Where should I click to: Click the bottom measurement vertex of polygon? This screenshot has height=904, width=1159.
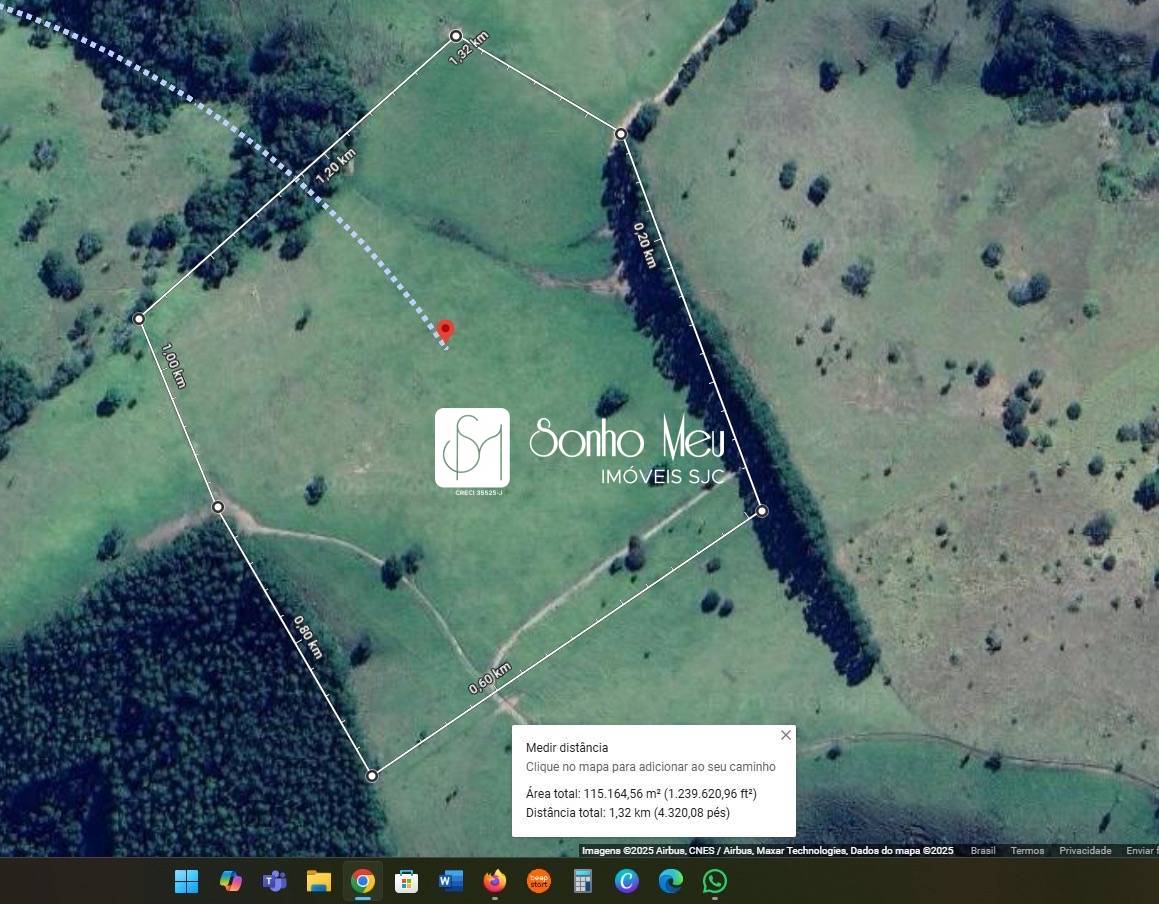coord(372,776)
